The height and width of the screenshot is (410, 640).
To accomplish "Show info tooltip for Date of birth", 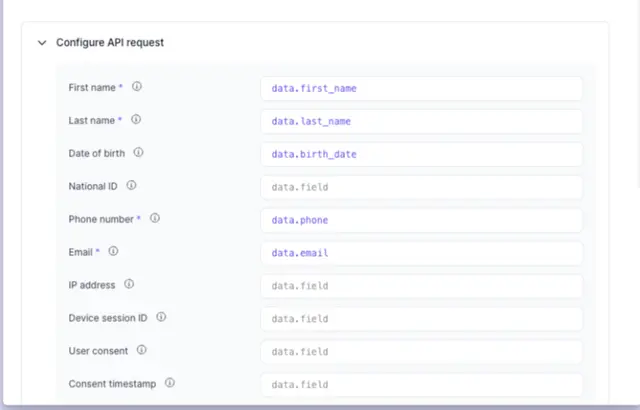I will click(x=138, y=152).
